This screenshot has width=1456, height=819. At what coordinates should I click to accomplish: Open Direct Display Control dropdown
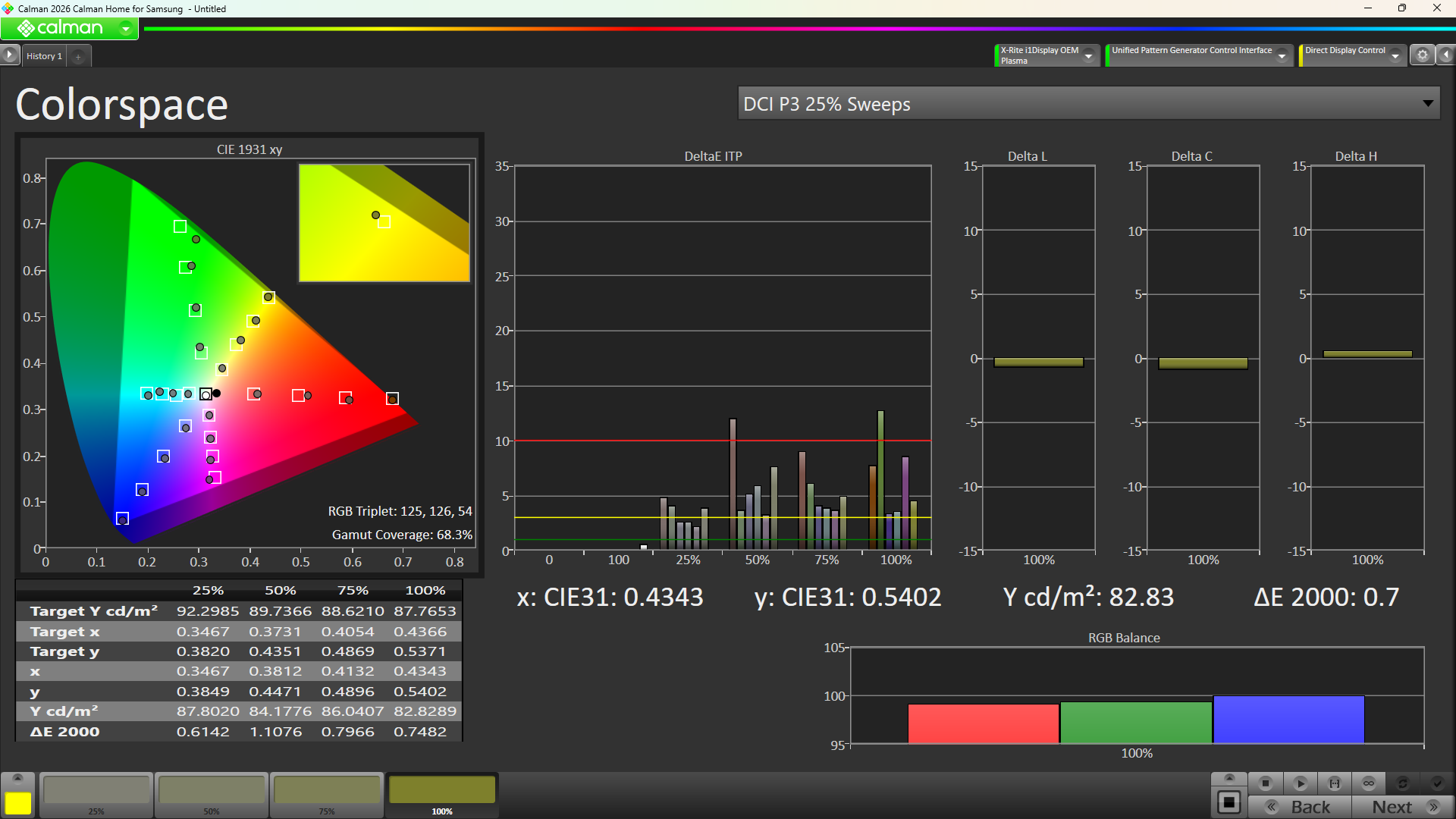(1395, 55)
